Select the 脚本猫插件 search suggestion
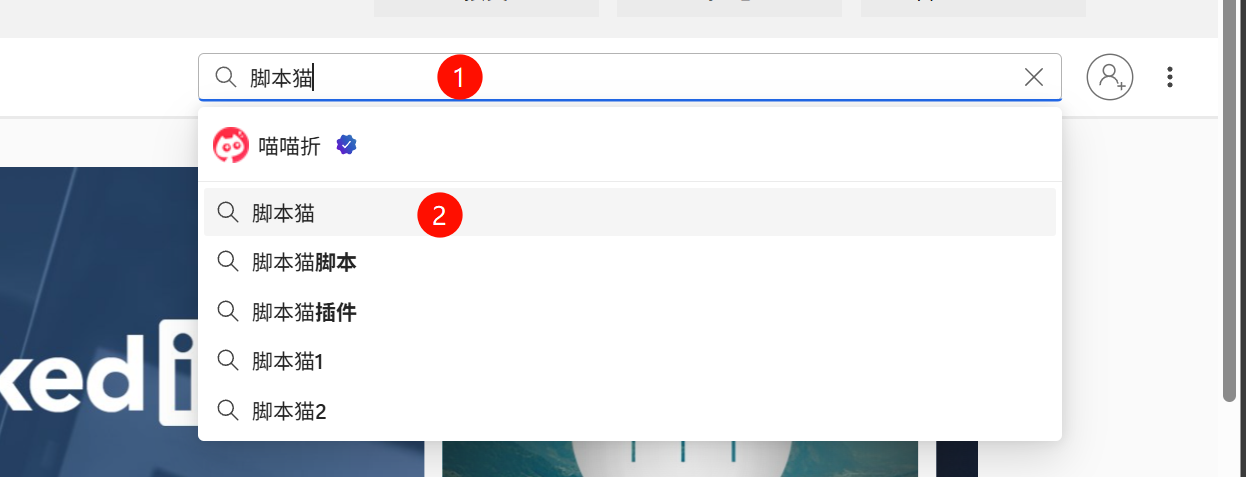Screen dimensions: 1246x477 pos(630,312)
